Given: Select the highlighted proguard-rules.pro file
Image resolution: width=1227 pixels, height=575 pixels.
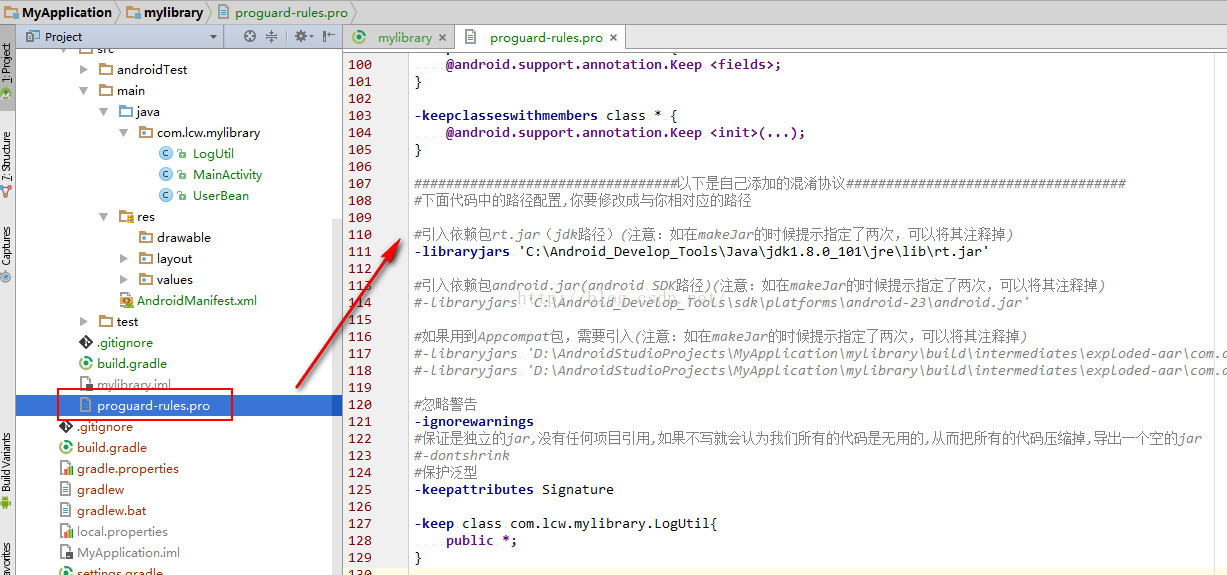Looking at the screenshot, I should (x=153, y=405).
